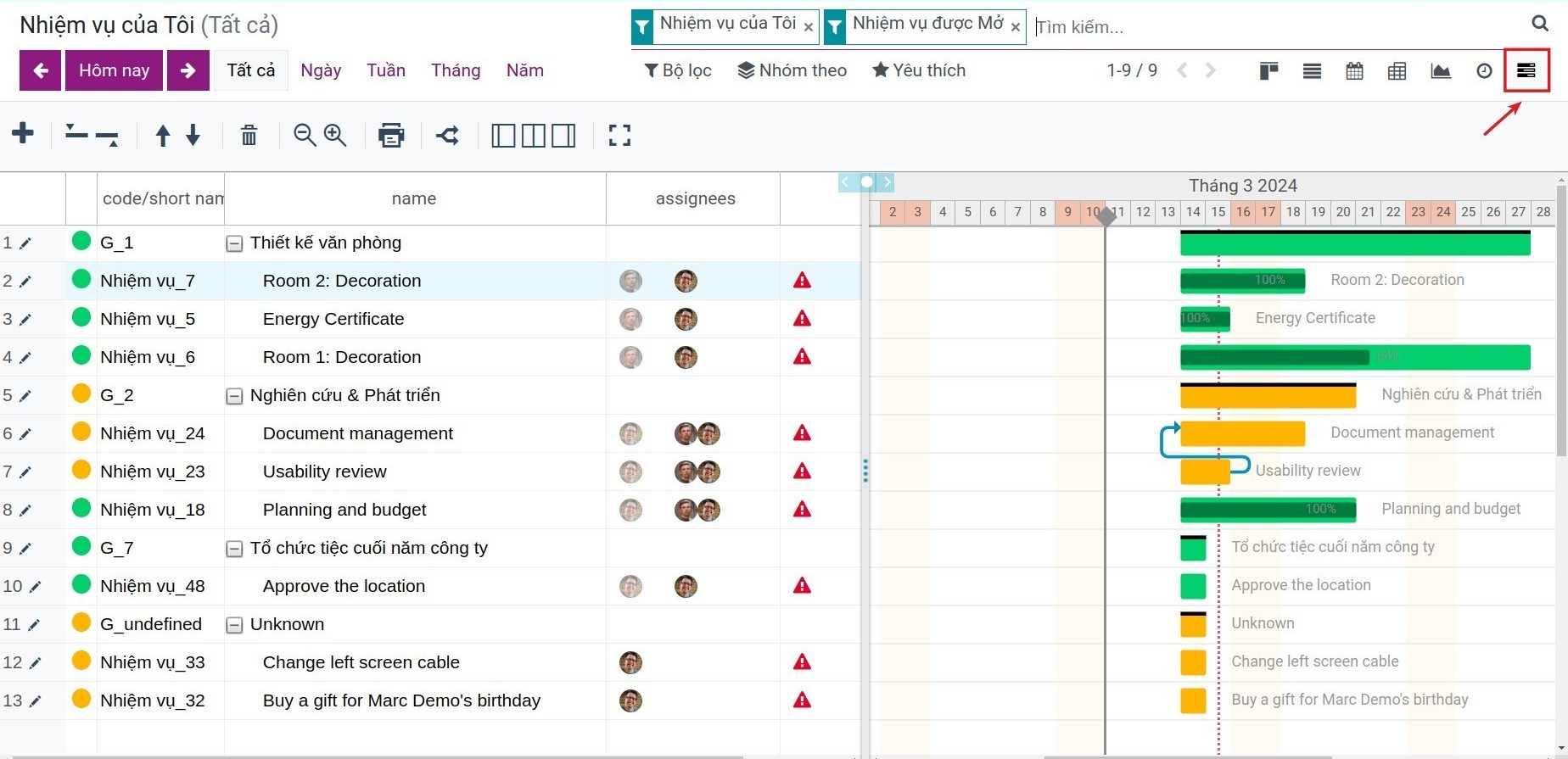Open the Yêu thích favorites dropdown
This screenshot has height=759, width=1568.
pos(919,70)
